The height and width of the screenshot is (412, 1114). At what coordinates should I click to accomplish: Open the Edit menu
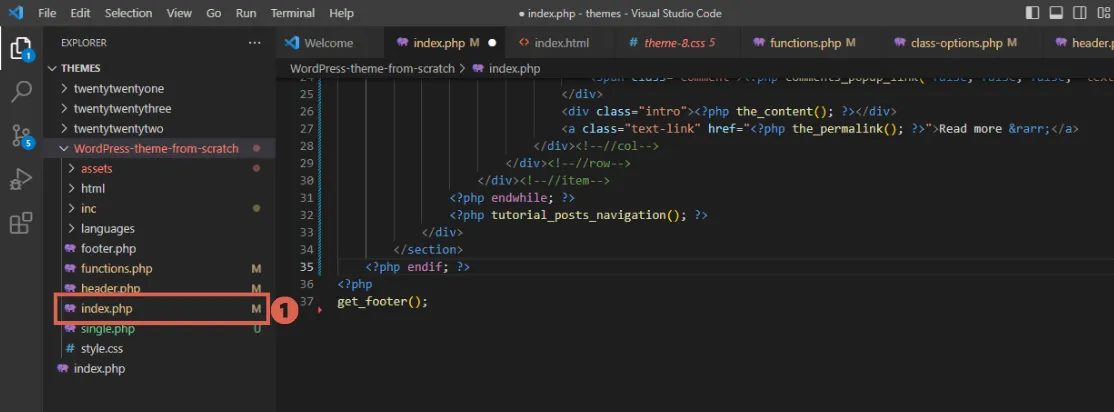click(x=80, y=13)
